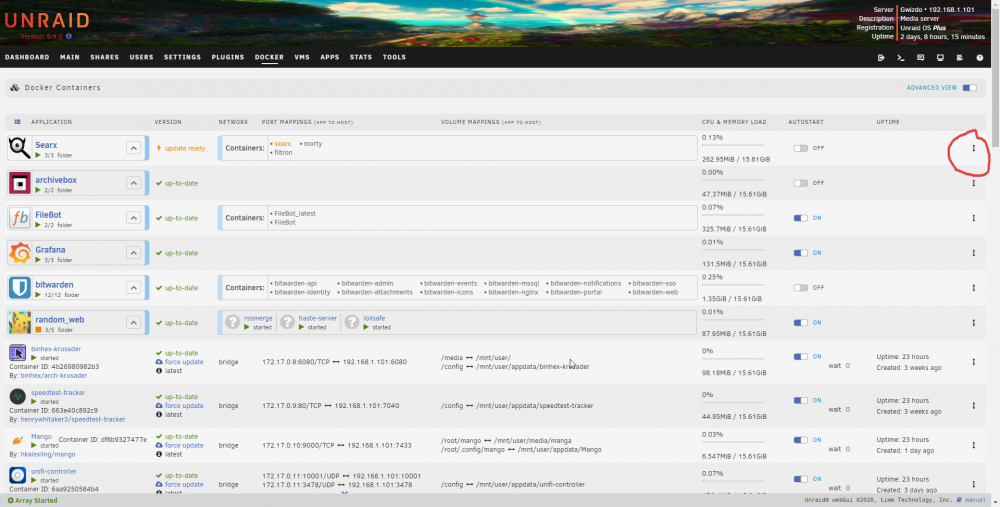Turn off autostart for Grafana
Viewport: 1000px width, 507px height.
pyautogui.click(x=800, y=253)
